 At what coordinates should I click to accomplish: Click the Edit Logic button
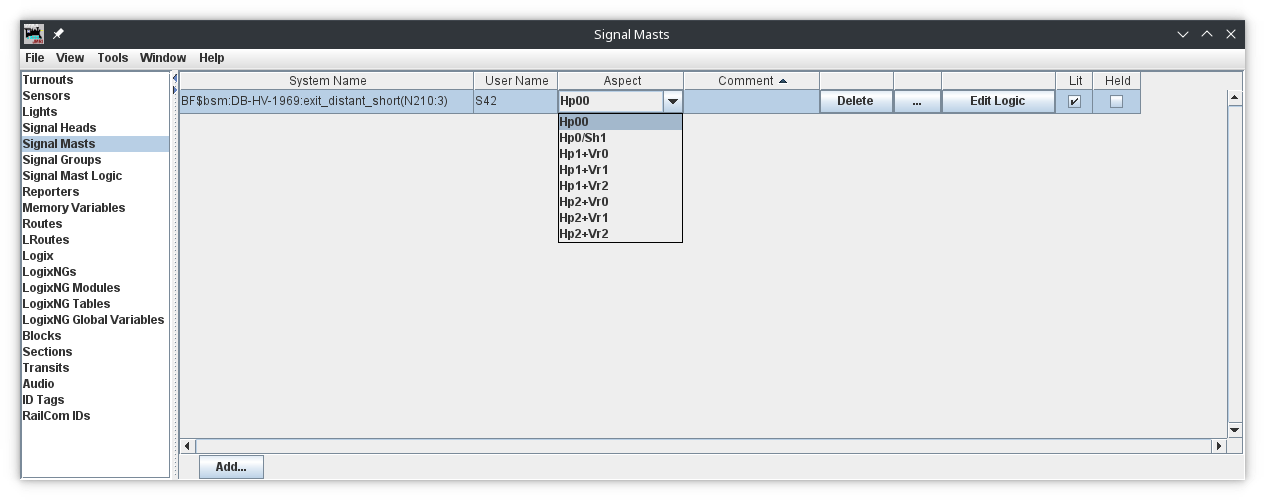[x=997, y=101]
